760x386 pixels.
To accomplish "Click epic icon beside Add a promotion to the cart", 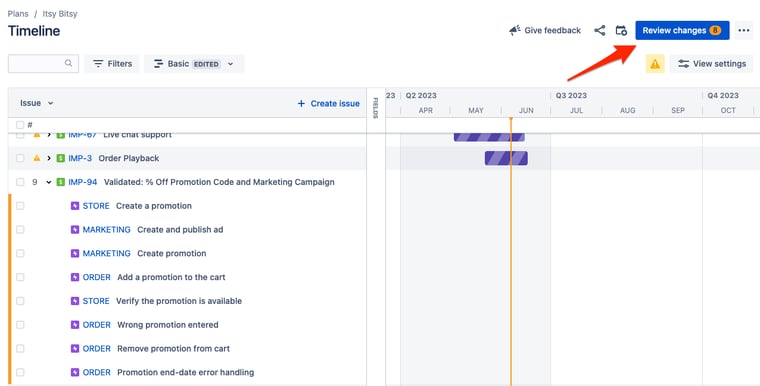I will point(75,277).
